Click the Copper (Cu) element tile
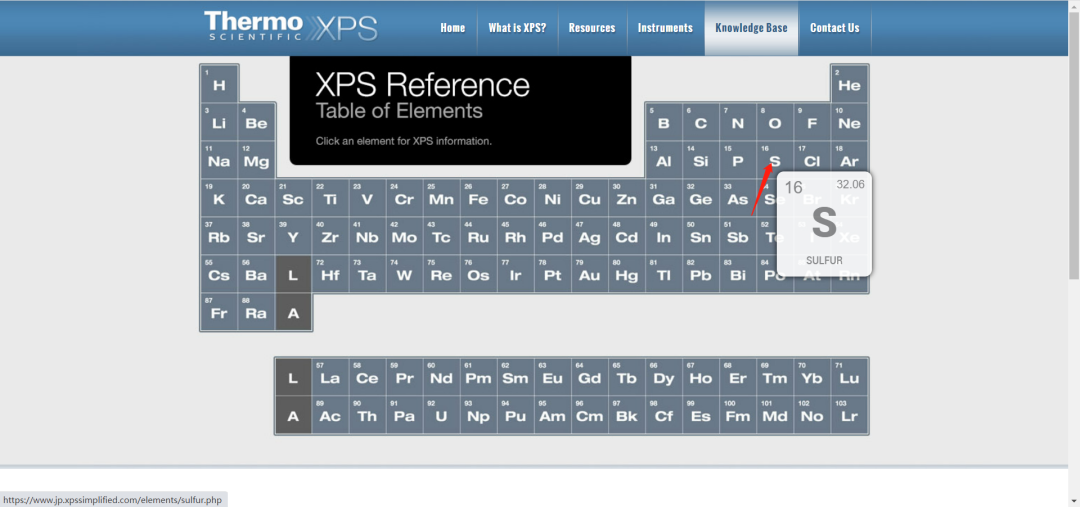1080x507 pixels. click(x=589, y=198)
